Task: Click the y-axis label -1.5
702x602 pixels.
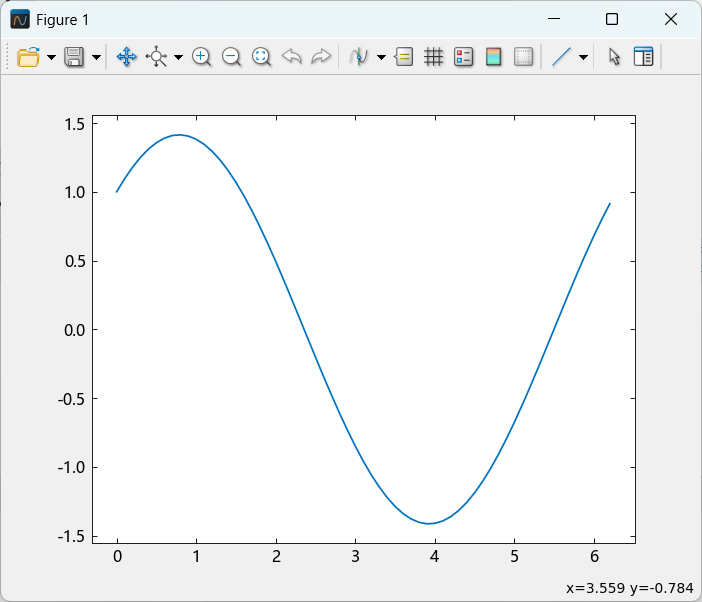Action: [x=71, y=536]
